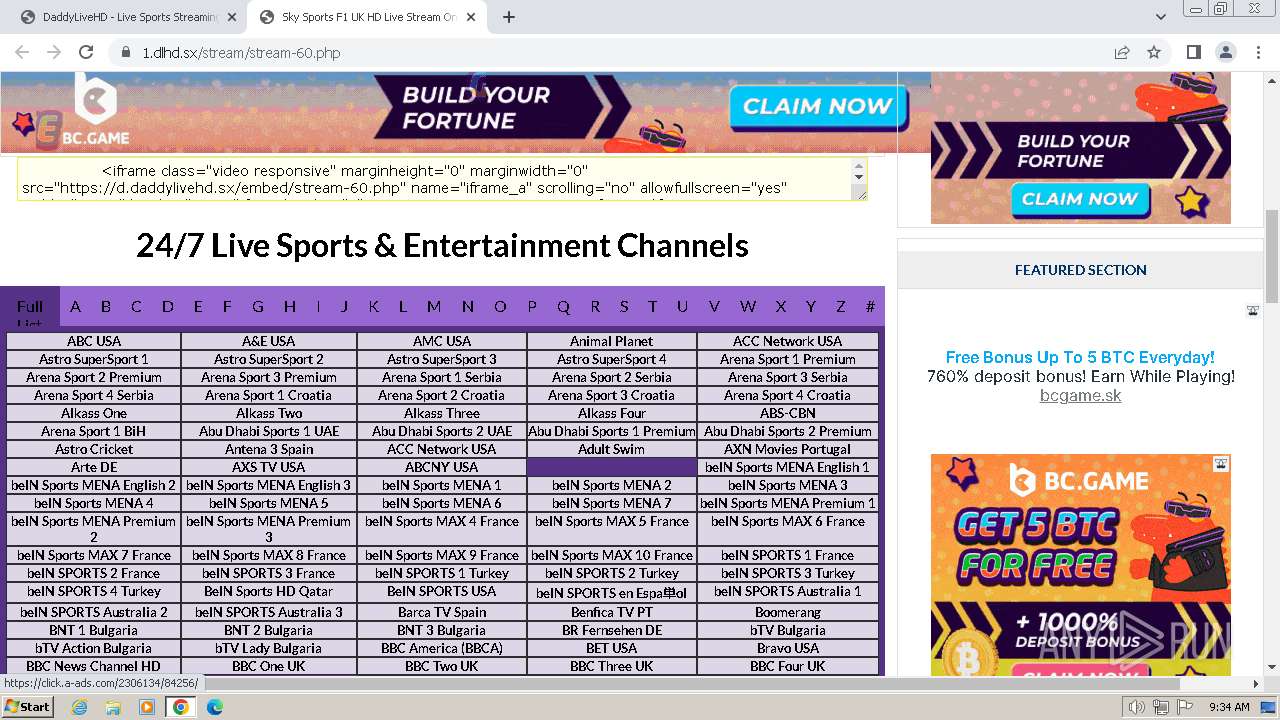Image resolution: width=1280 pixels, height=720 pixels.
Task: Filter channels by letter B
Action: (x=106, y=306)
